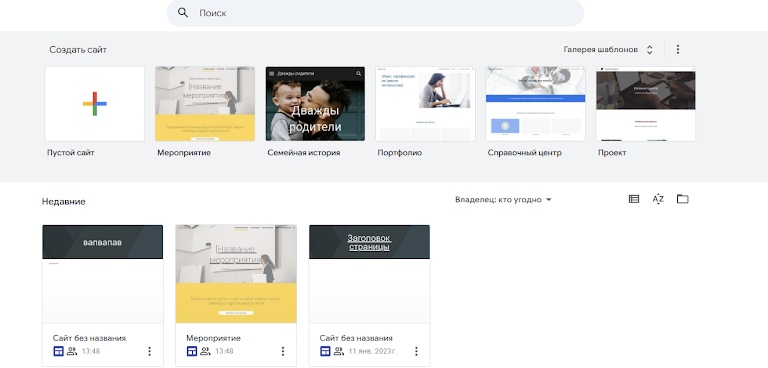Open the three-dot menu beside template gallery
The image size is (768, 368).
click(x=678, y=49)
